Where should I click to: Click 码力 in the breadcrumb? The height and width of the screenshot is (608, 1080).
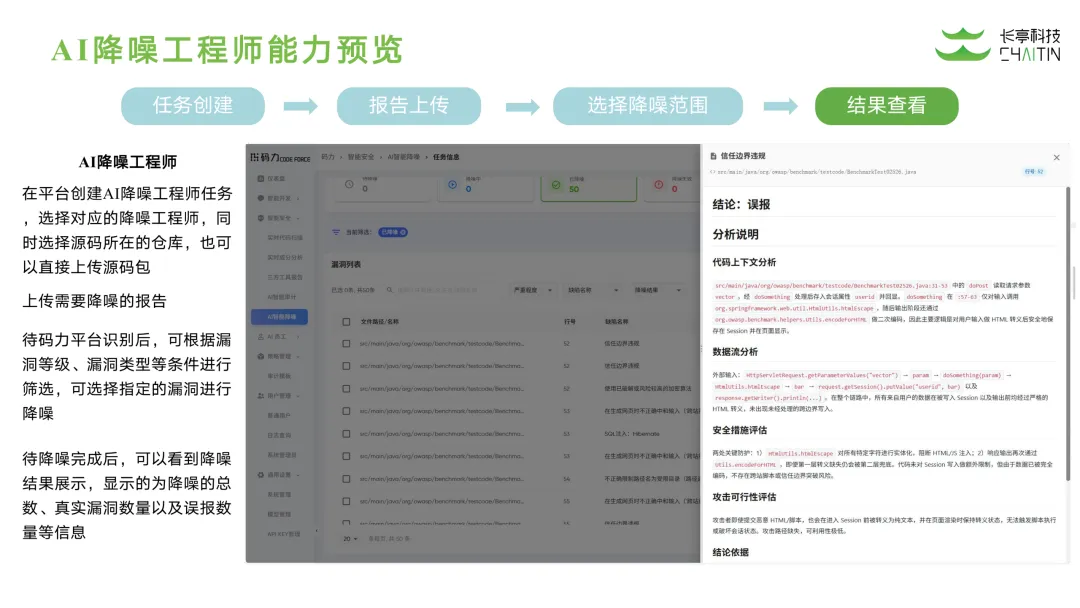(328, 157)
